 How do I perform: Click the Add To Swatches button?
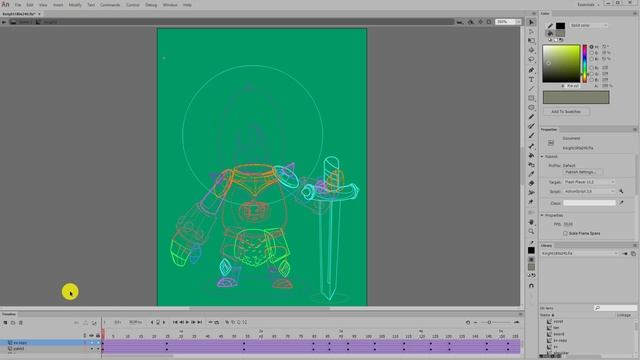(566, 111)
